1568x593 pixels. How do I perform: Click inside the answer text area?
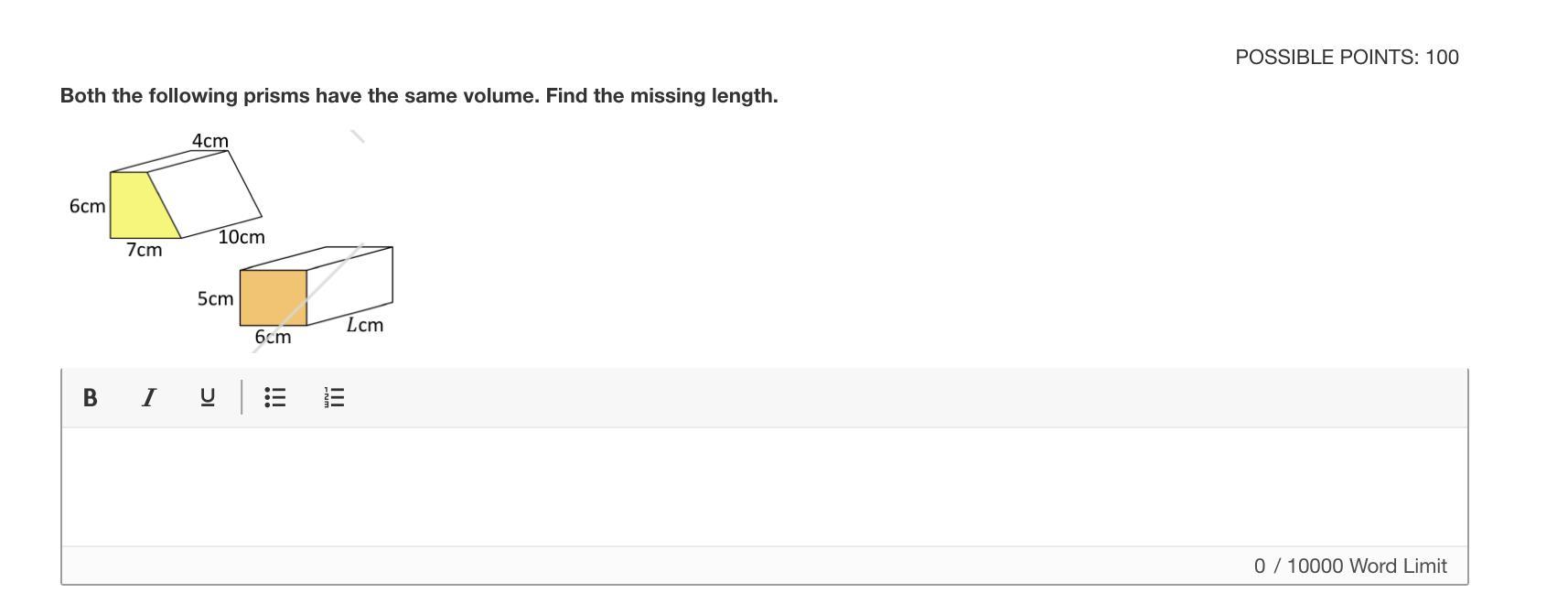click(x=764, y=486)
